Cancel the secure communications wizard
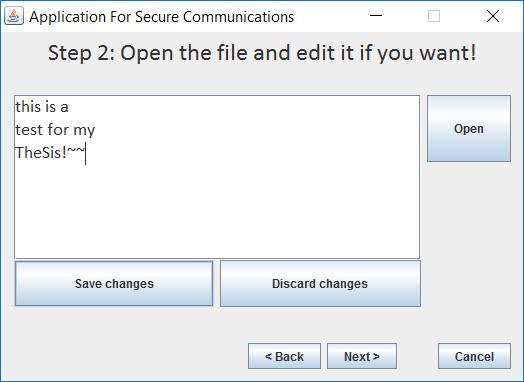The image size is (524, 382). tap(474, 356)
